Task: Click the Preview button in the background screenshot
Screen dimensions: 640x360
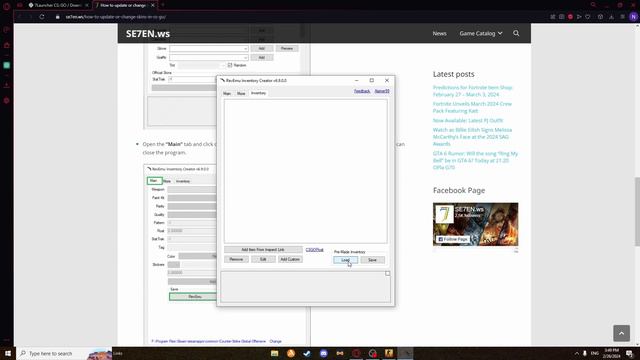Action: 287,49
